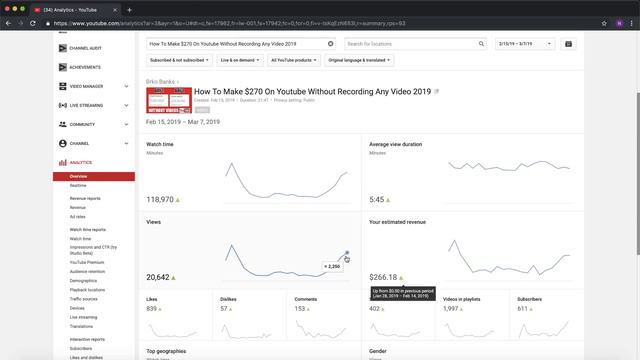Click the Videos in playlists card
Screen dimensions: 640x360
click(x=473, y=316)
